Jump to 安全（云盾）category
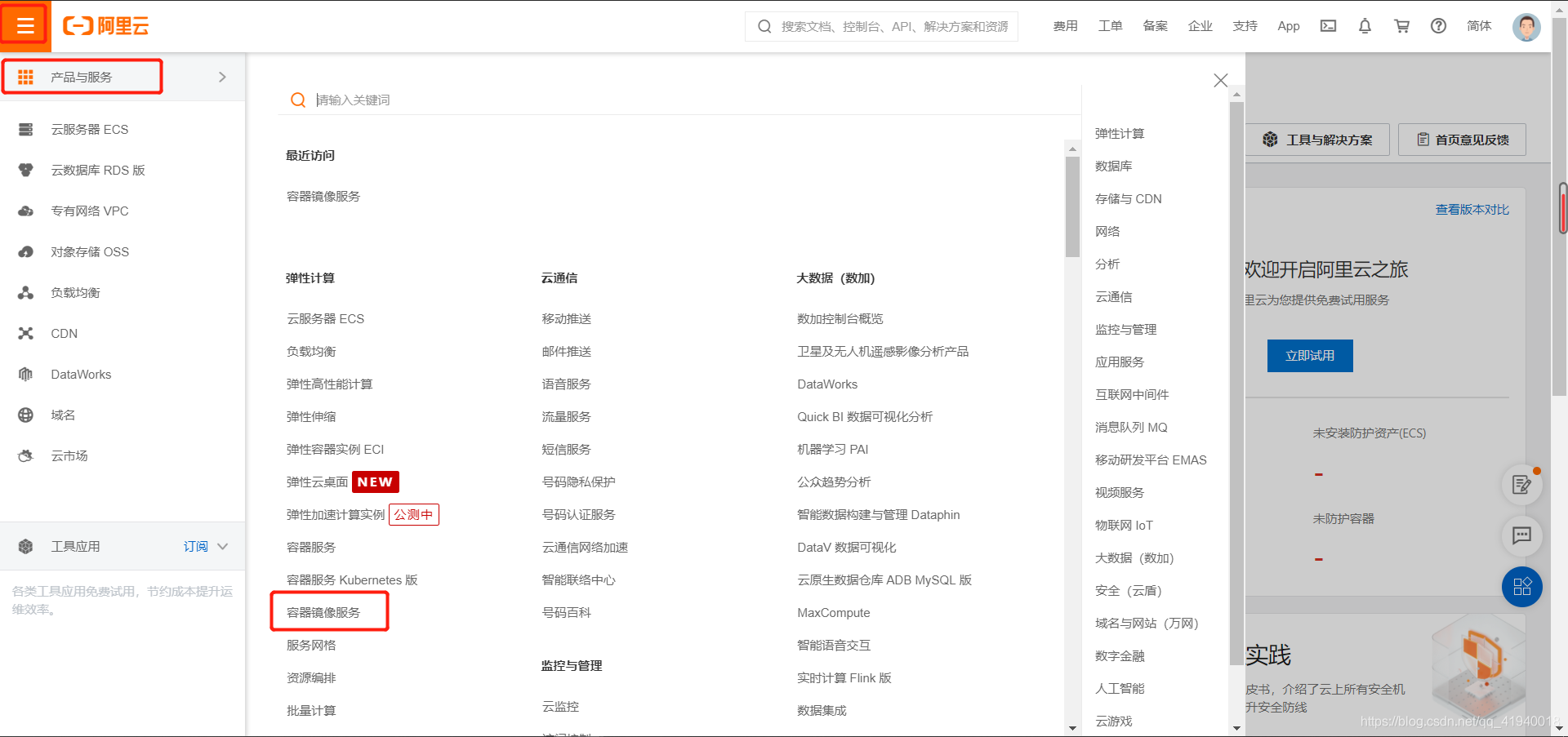 (1128, 590)
